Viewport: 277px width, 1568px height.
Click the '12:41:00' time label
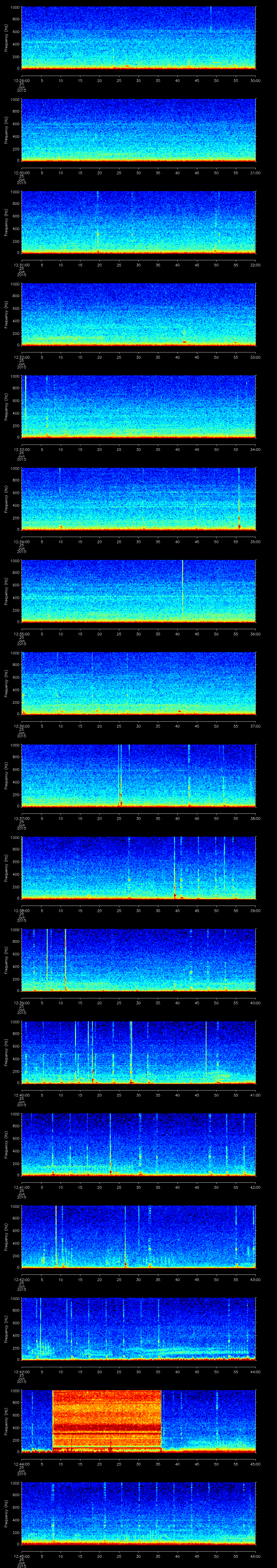pos(22,1187)
